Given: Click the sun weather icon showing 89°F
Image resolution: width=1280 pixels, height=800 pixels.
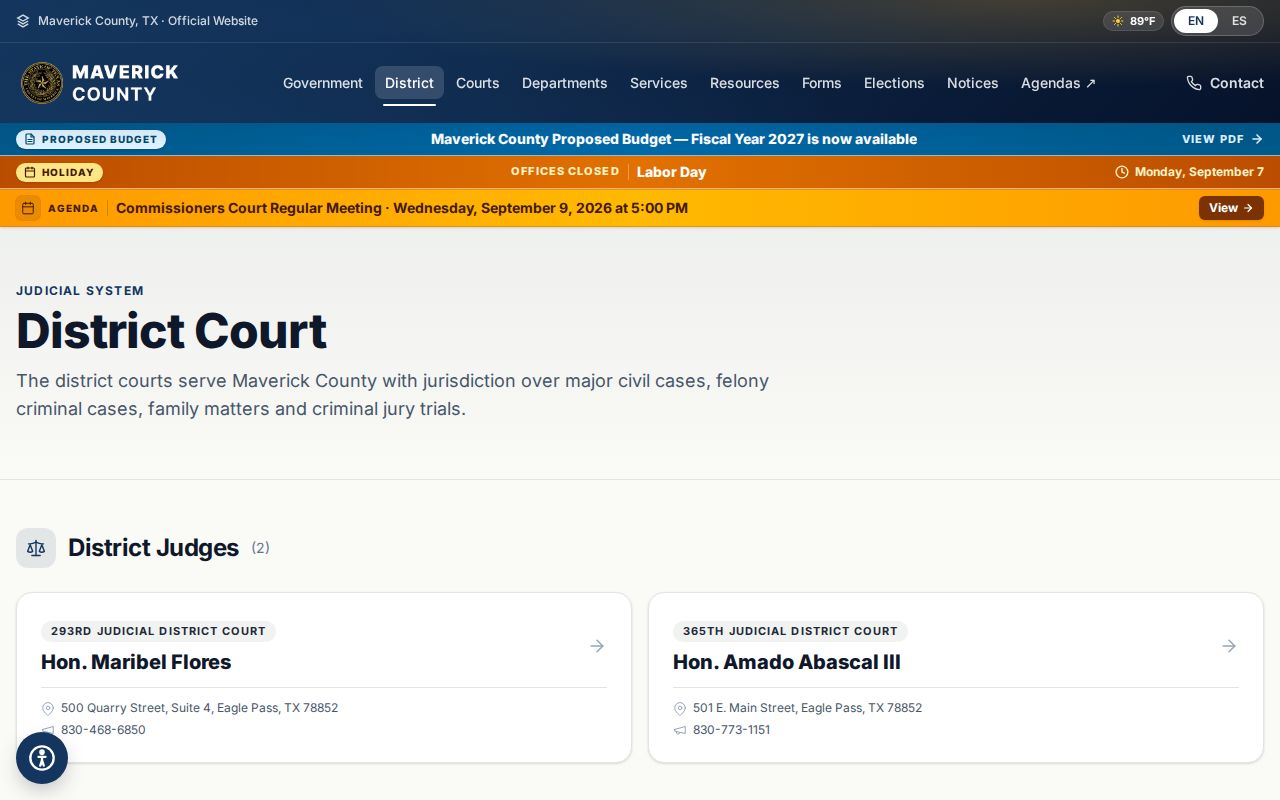Looking at the screenshot, I should (1118, 21).
